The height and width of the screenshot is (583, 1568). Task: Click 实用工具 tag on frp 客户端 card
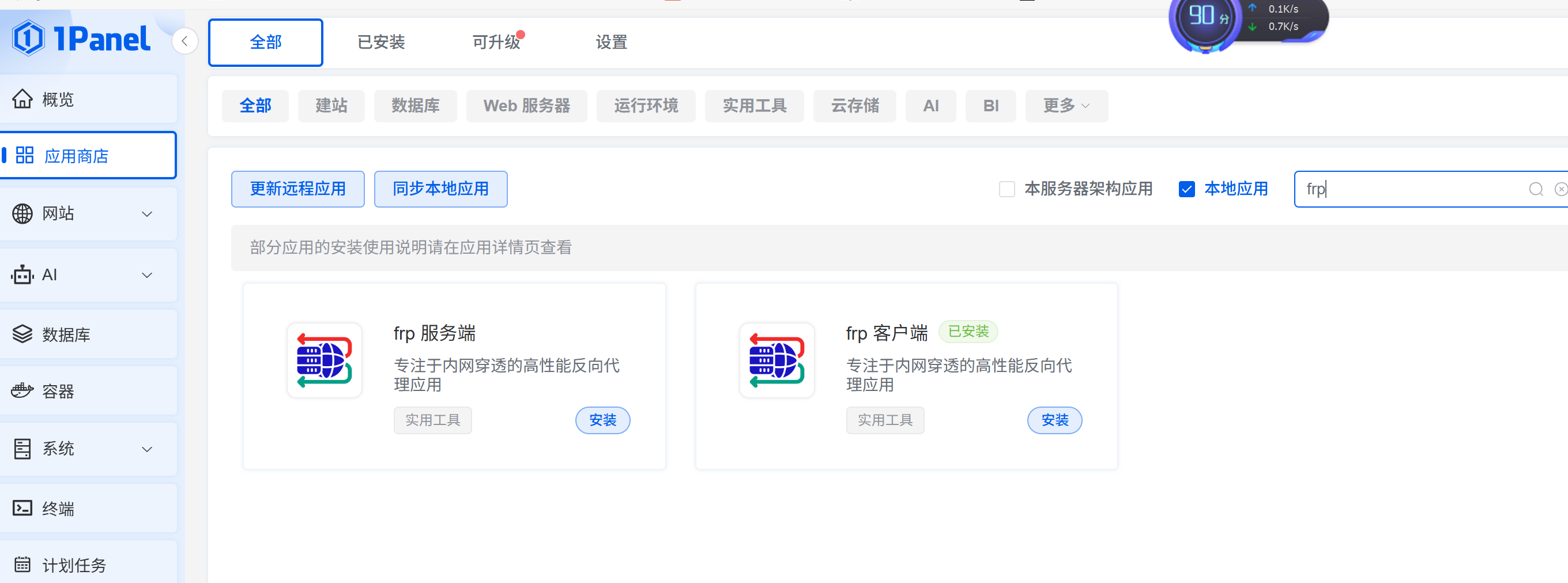[x=885, y=420]
